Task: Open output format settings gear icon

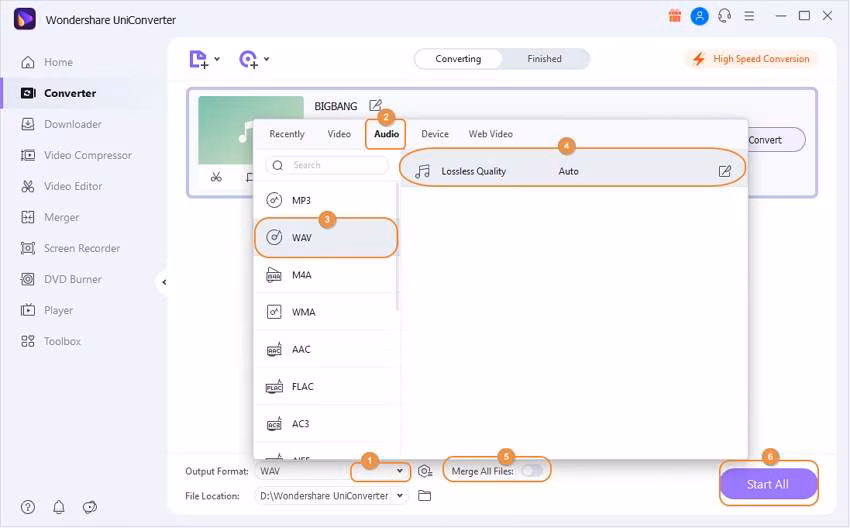Action: (425, 471)
